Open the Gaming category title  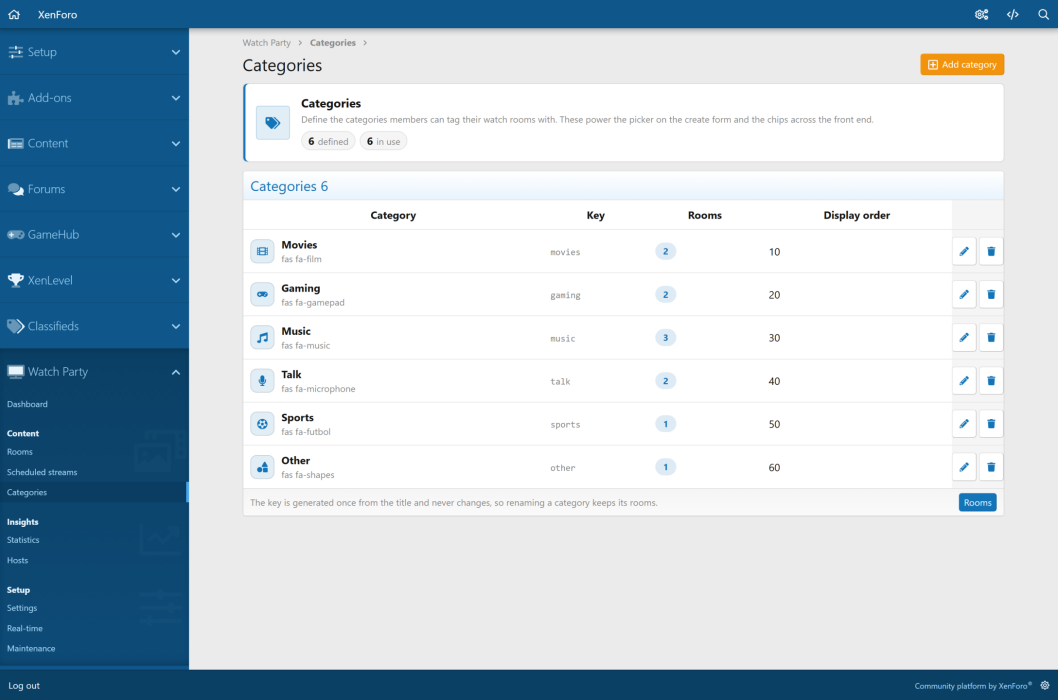(x=300, y=288)
